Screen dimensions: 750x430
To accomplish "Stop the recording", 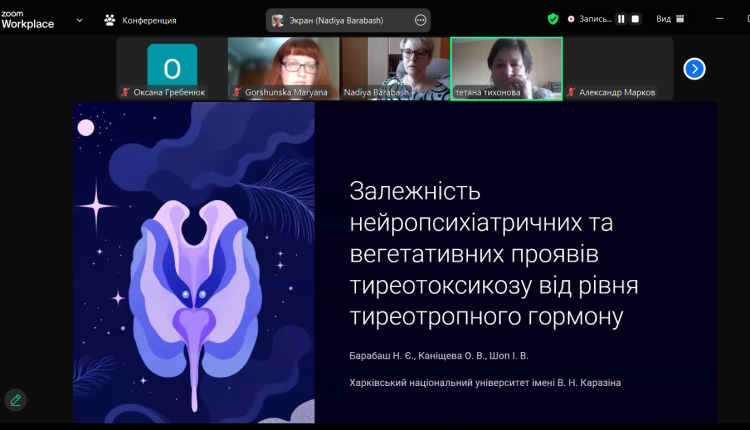I will 635,18.
